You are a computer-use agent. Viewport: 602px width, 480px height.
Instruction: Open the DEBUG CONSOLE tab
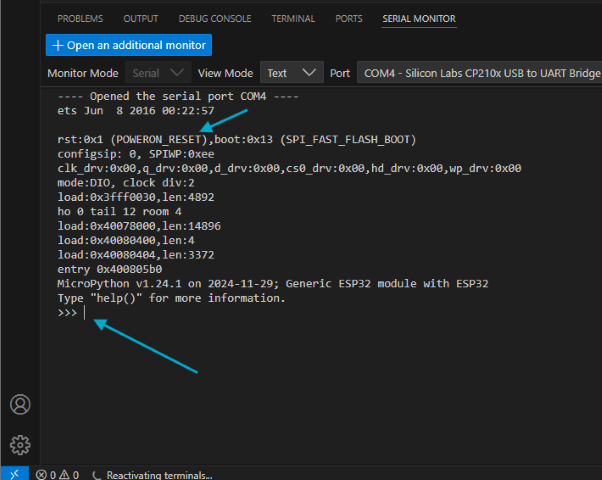click(x=215, y=18)
